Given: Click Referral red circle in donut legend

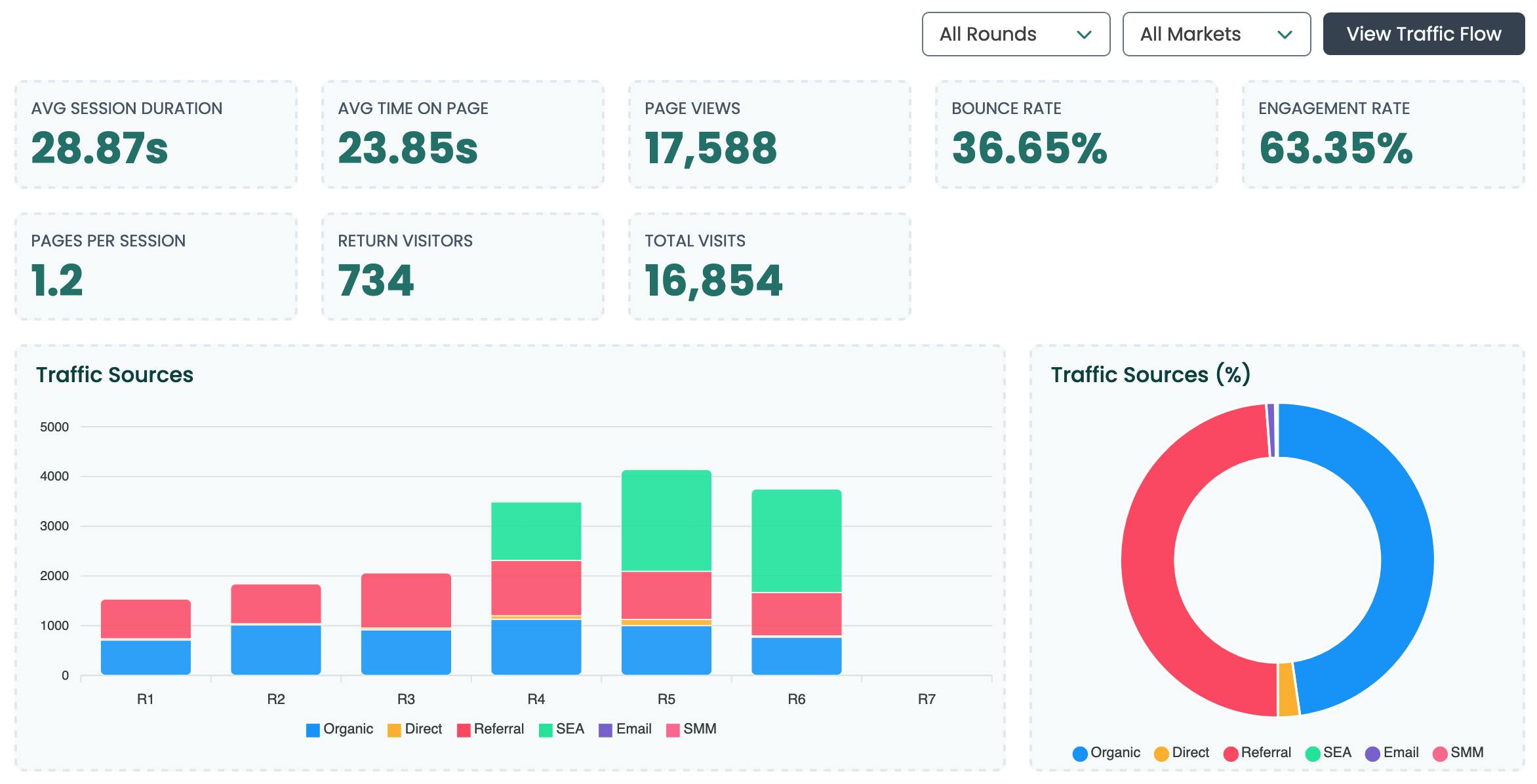Looking at the screenshot, I should point(1231,753).
